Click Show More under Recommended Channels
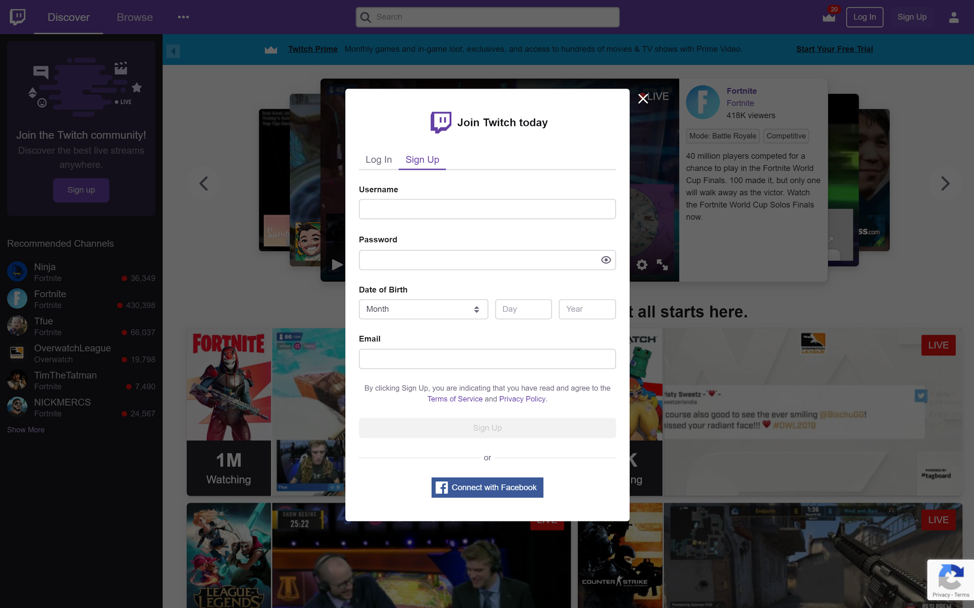The width and height of the screenshot is (974, 608). pyautogui.click(x=25, y=430)
